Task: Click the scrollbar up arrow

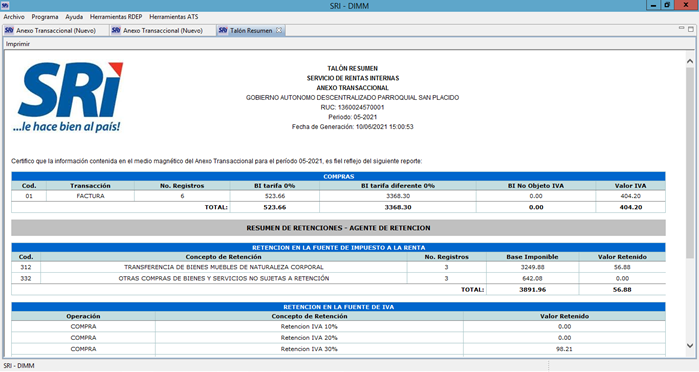Action: pyautogui.click(x=690, y=62)
